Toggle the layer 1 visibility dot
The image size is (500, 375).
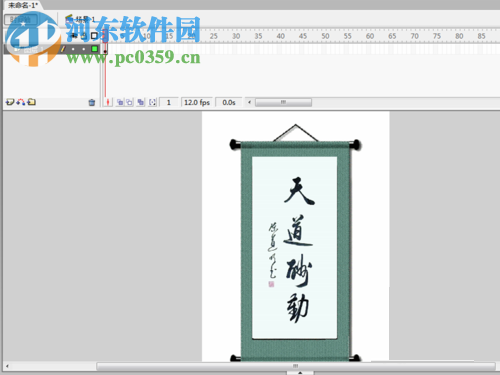pos(73,49)
